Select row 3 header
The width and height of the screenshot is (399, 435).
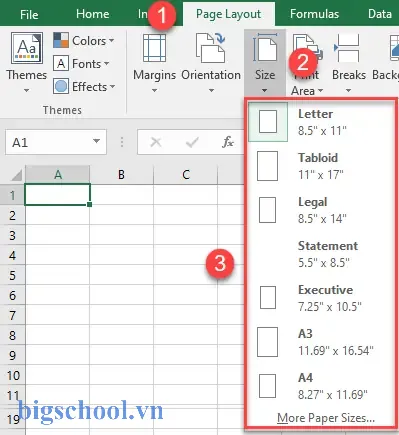(12, 235)
